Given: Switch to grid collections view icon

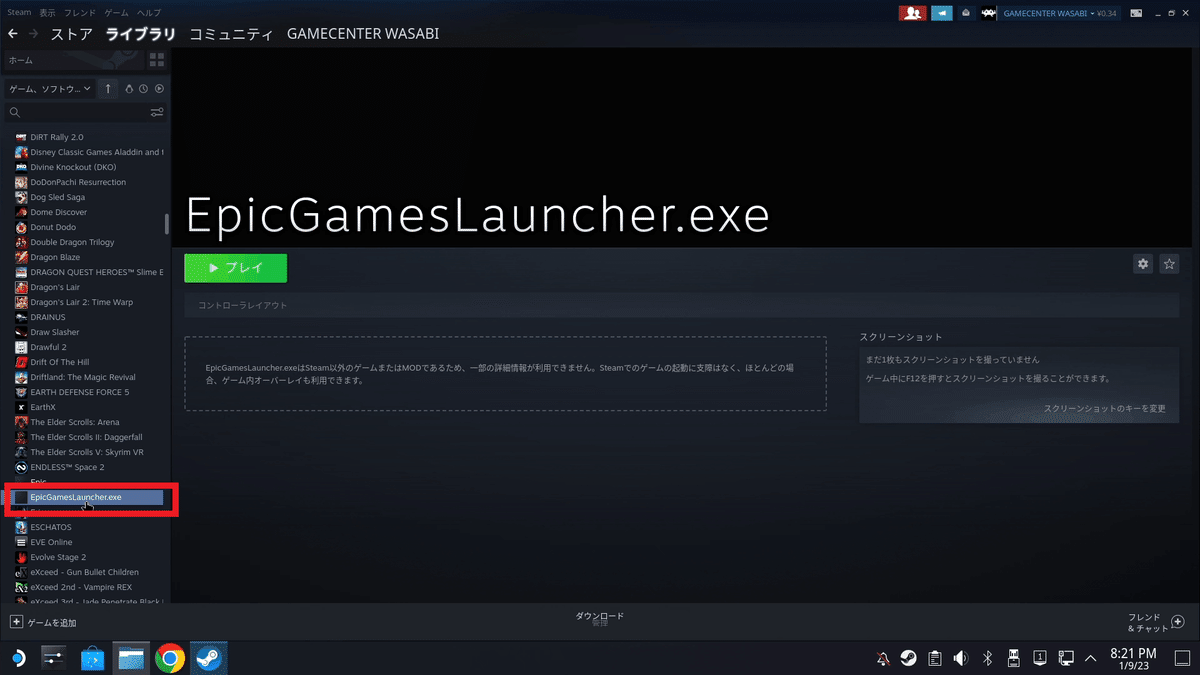Looking at the screenshot, I should (157, 60).
